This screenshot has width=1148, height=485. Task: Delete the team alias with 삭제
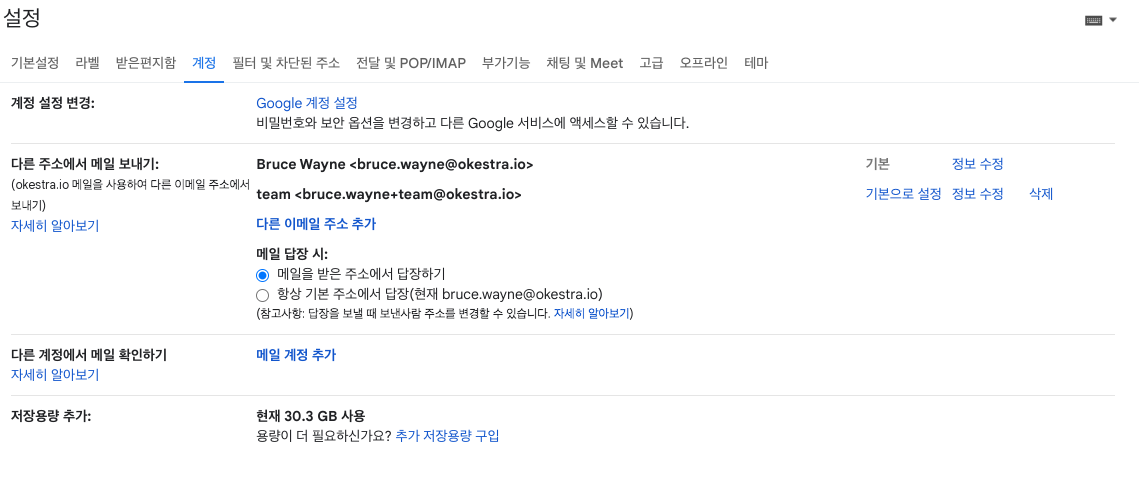[1041, 194]
